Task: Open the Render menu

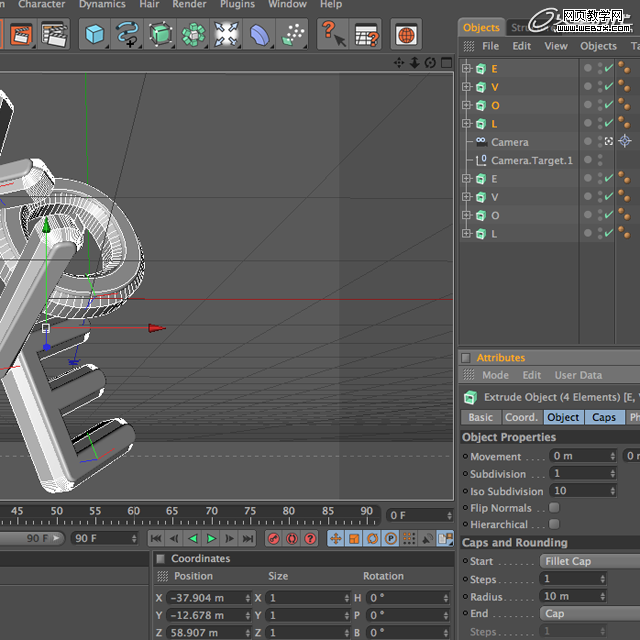Action: (189, 4)
